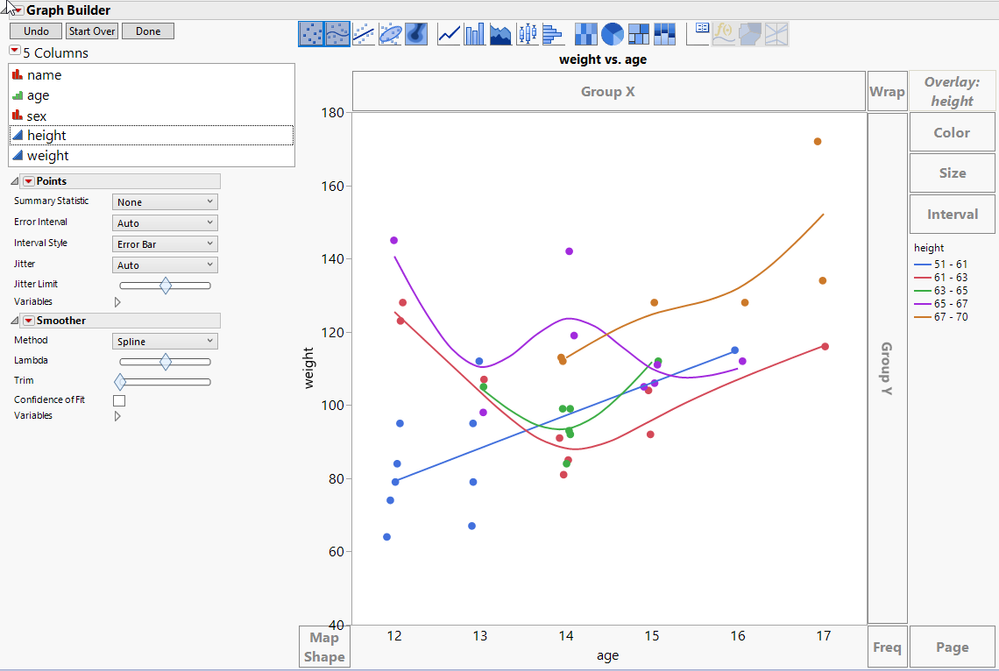Click the Freq drop zone
This screenshot has height=671, width=999.
(887, 647)
